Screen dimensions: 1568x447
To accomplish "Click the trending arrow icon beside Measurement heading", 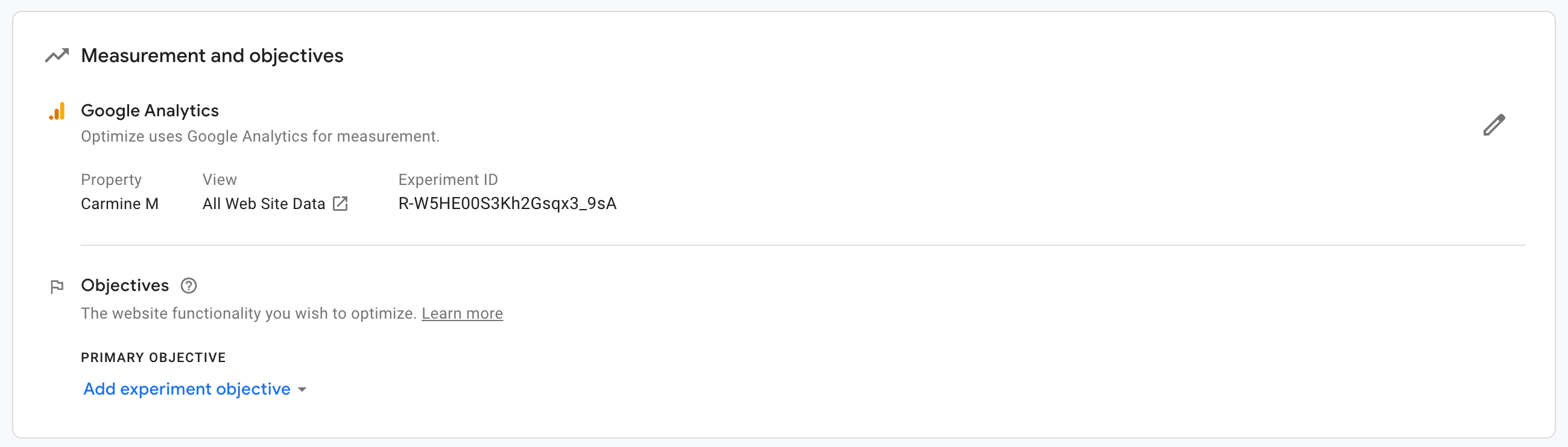I will click(x=57, y=55).
